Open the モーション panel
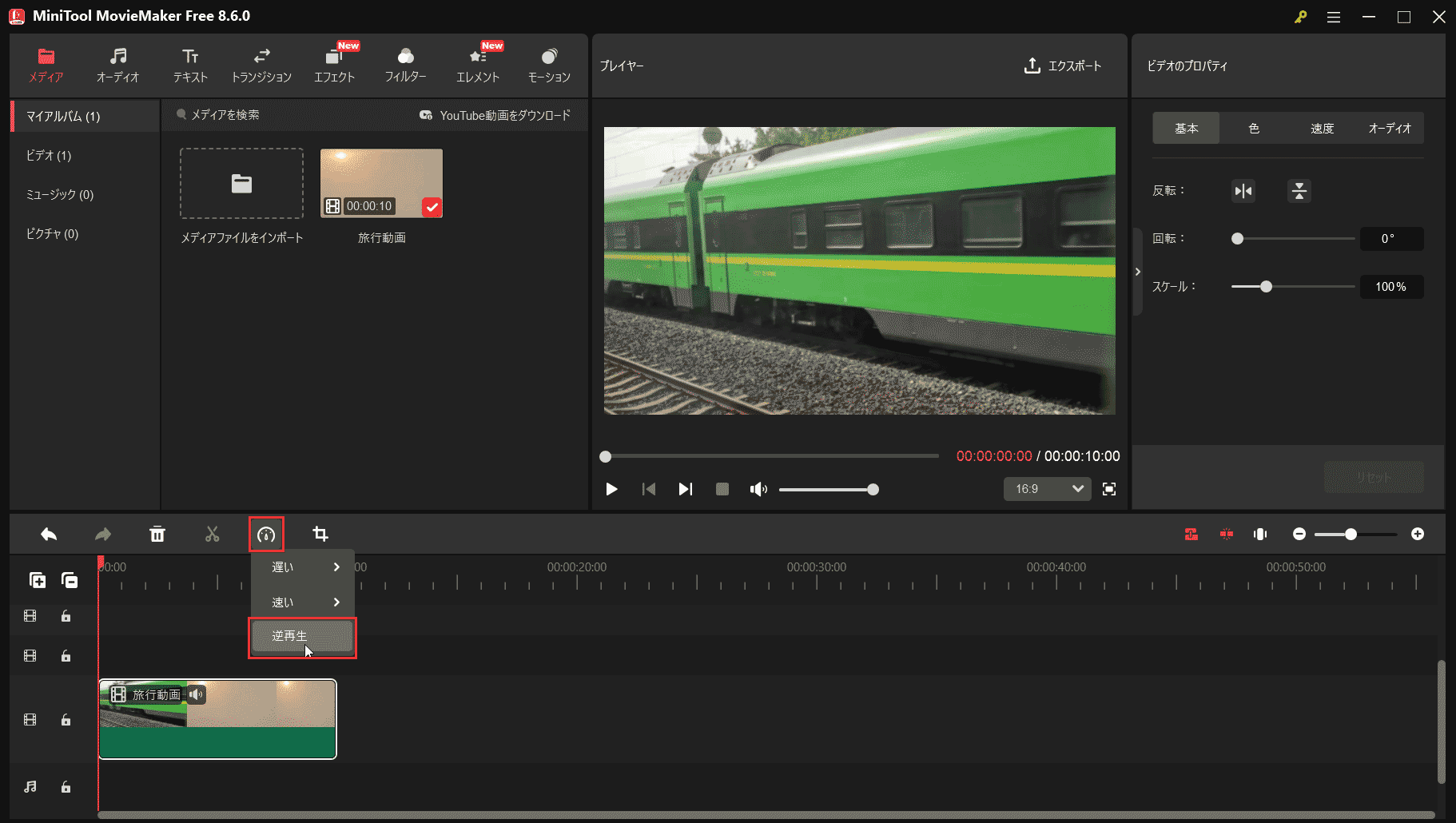The height and width of the screenshot is (823, 1456). click(548, 64)
